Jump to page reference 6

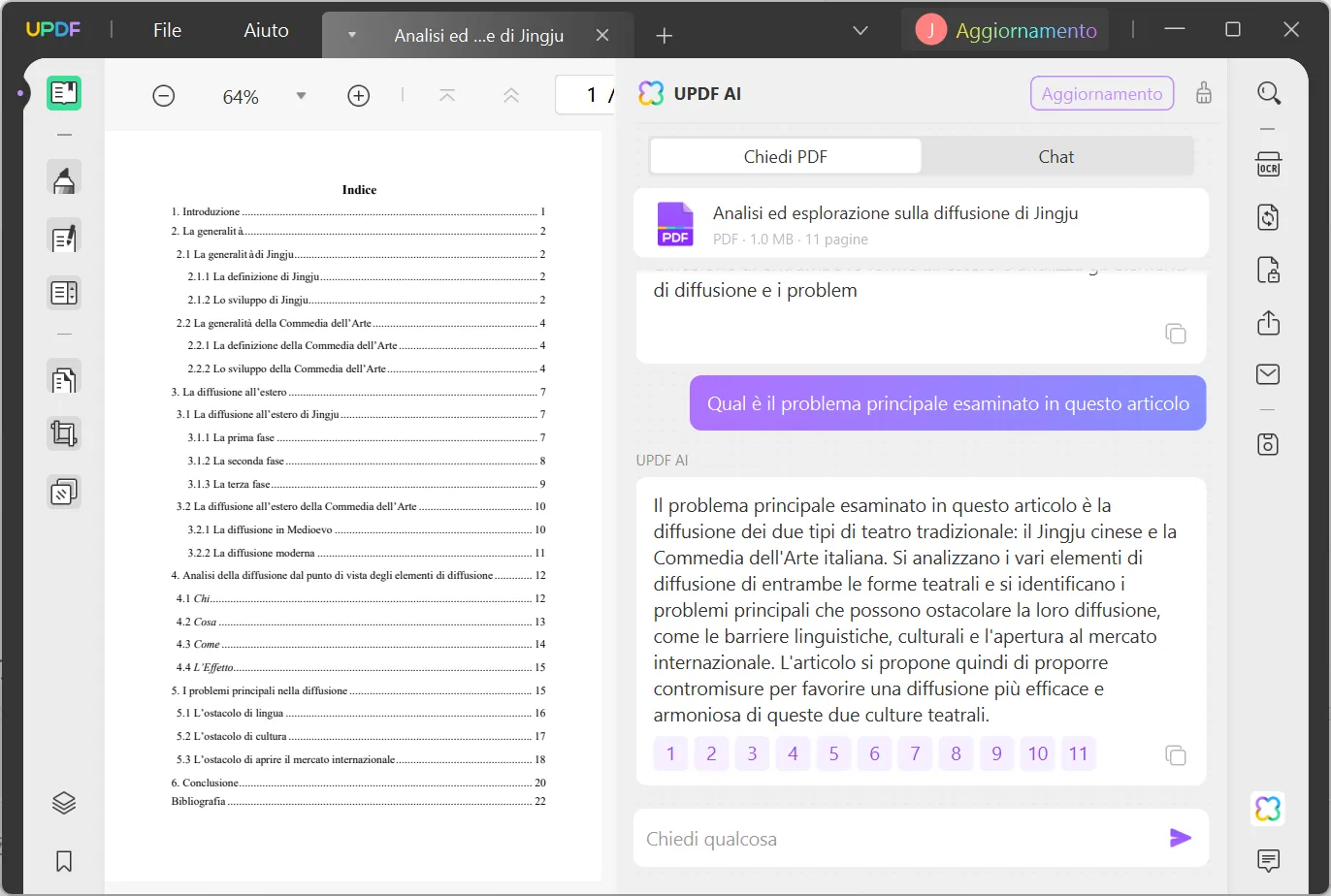874,753
